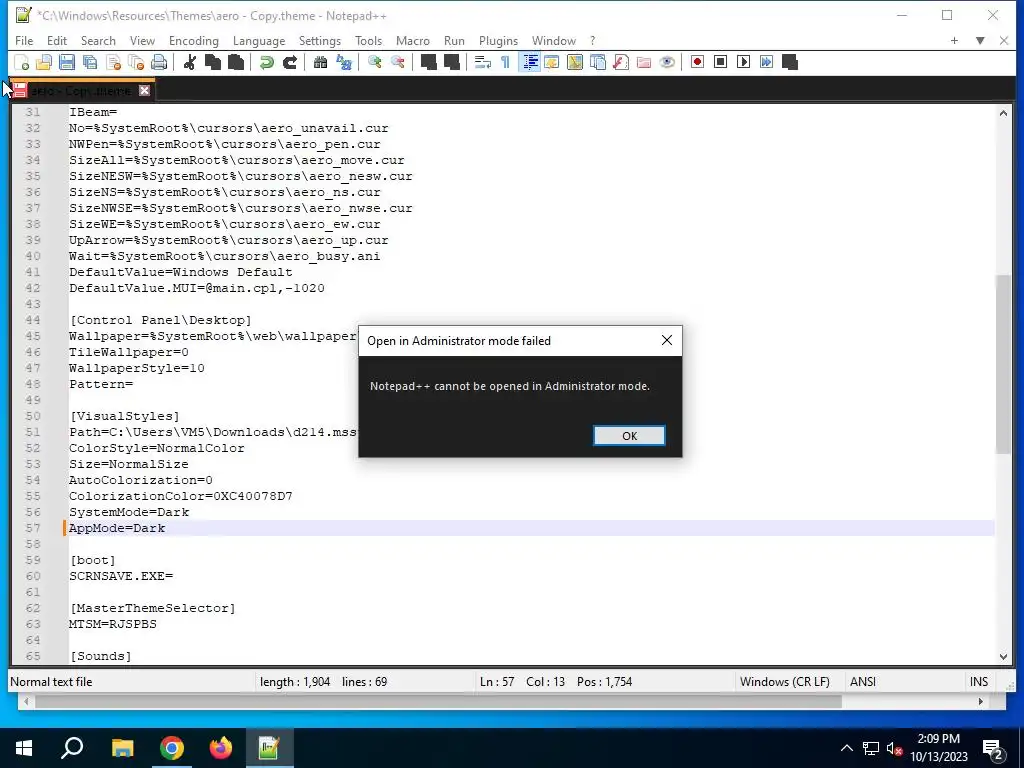The height and width of the screenshot is (768, 1024).
Task: Click the macro Playback icon
Action: click(x=743, y=62)
